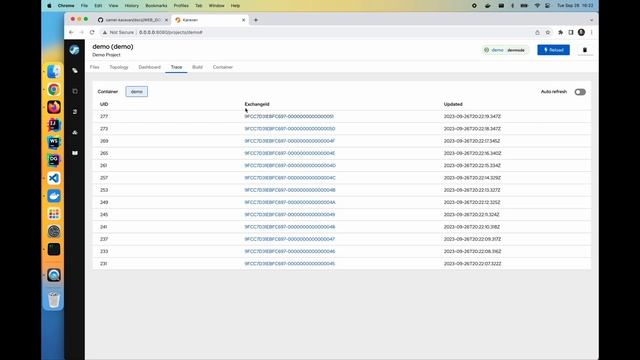Click the blue Reload button

553,50
